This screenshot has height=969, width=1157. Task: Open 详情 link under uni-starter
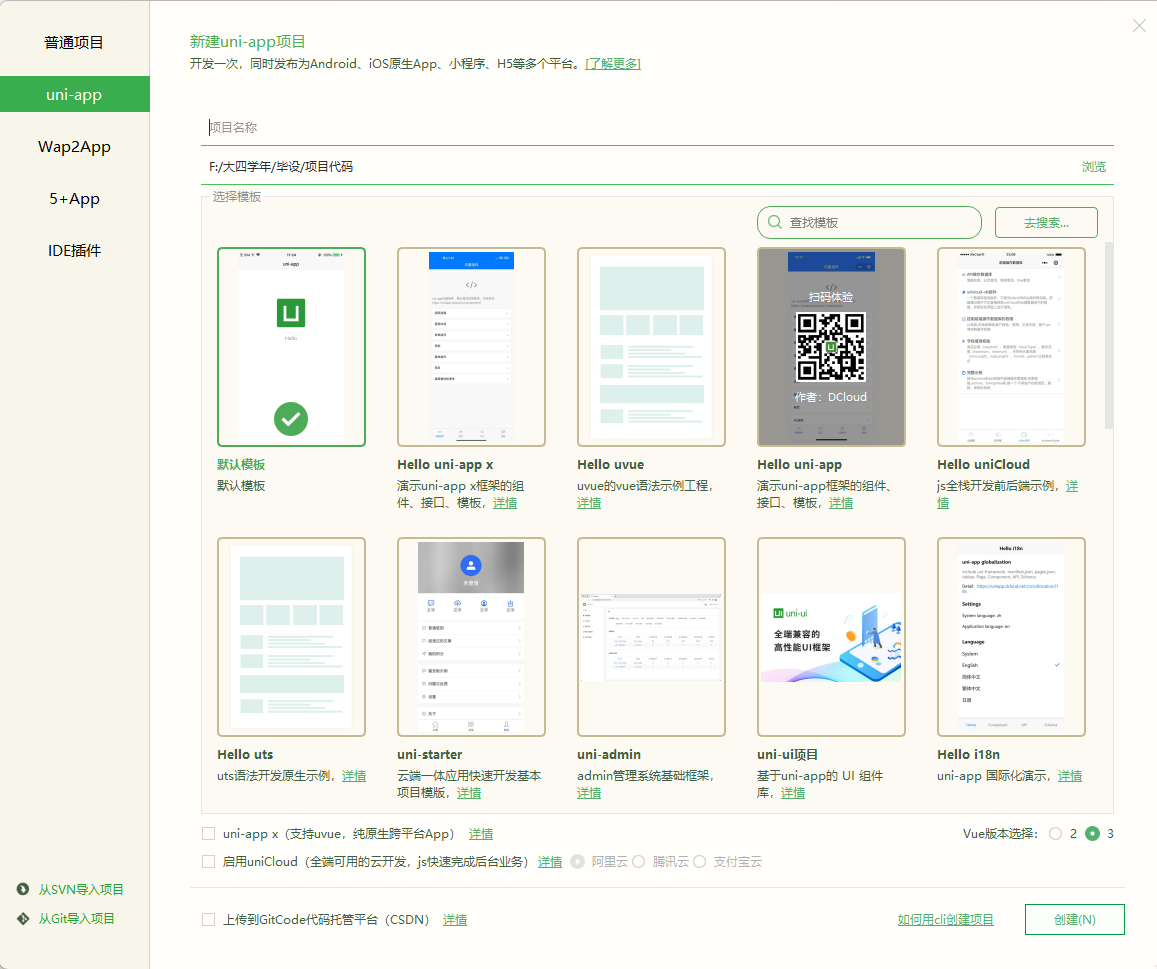469,793
